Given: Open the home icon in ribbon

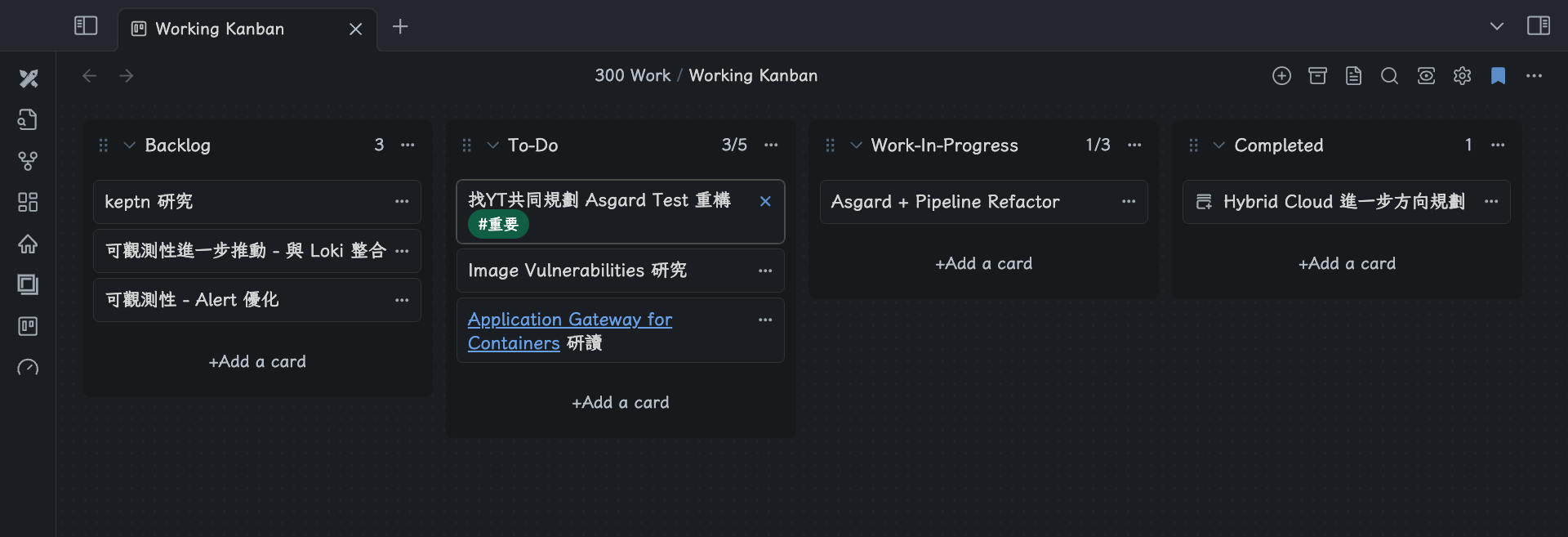Looking at the screenshot, I should pos(28,244).
